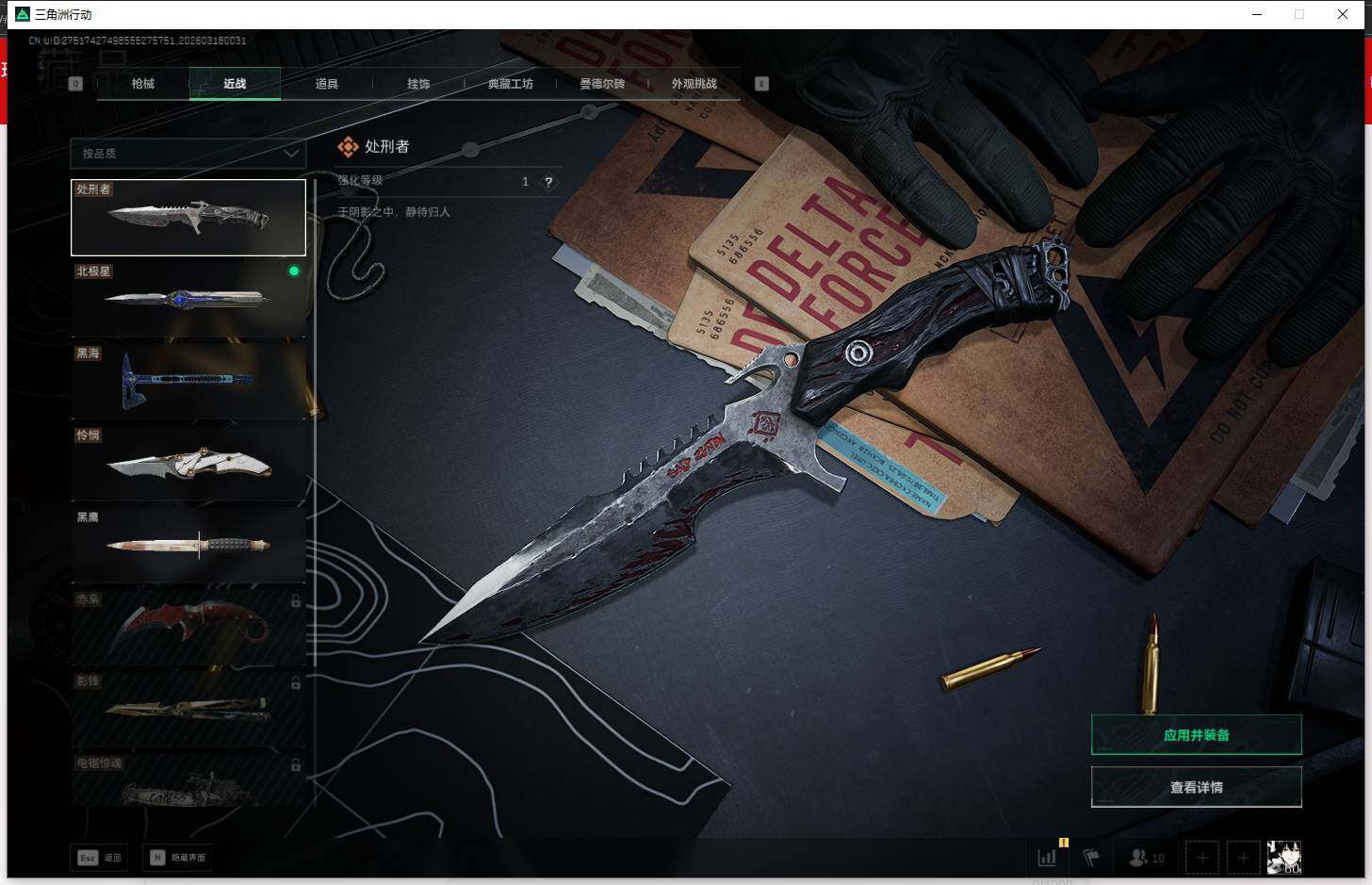
Task: Click the flags icon in bottom bar
Action: tap(1091, 858)
